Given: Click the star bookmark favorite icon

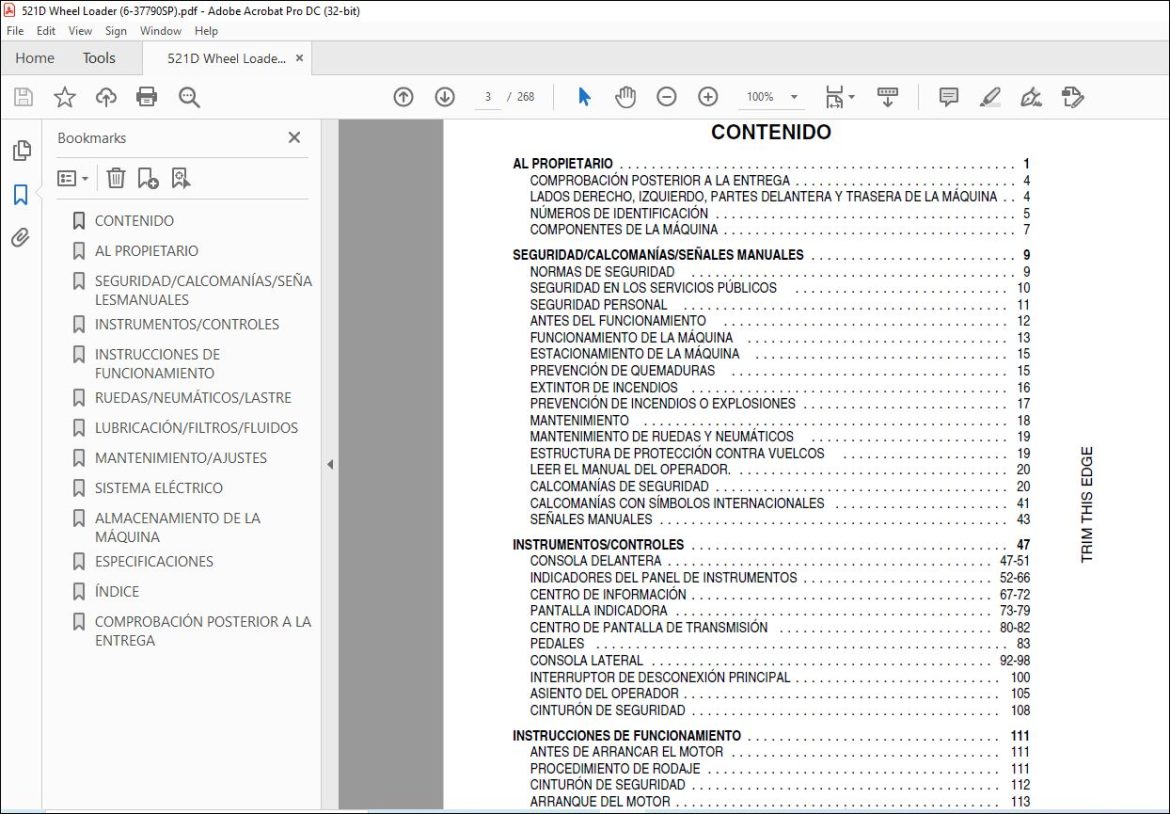Looking at the screenshot, I should 65,97.
